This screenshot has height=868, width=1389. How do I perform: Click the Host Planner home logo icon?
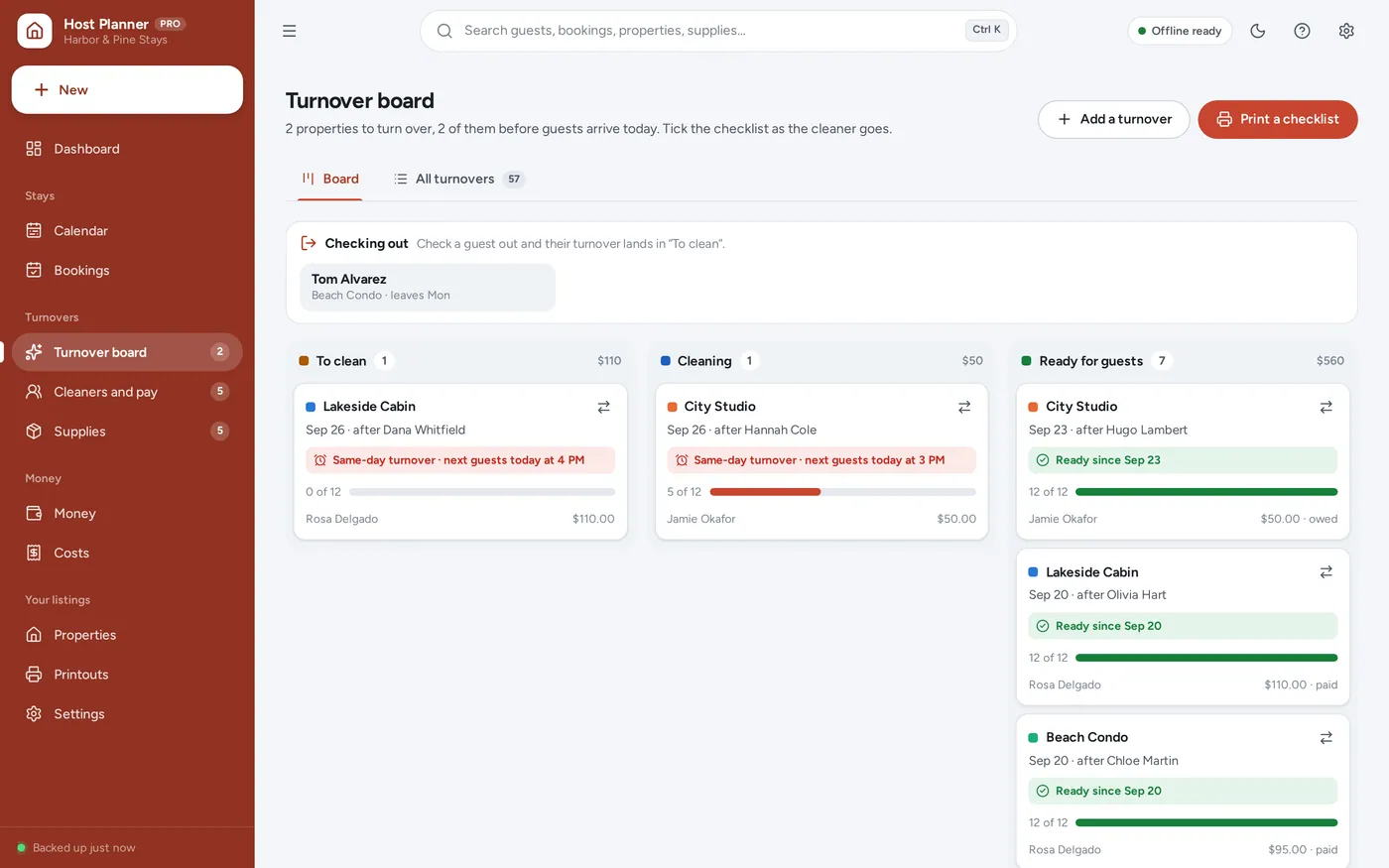point(35,31)
